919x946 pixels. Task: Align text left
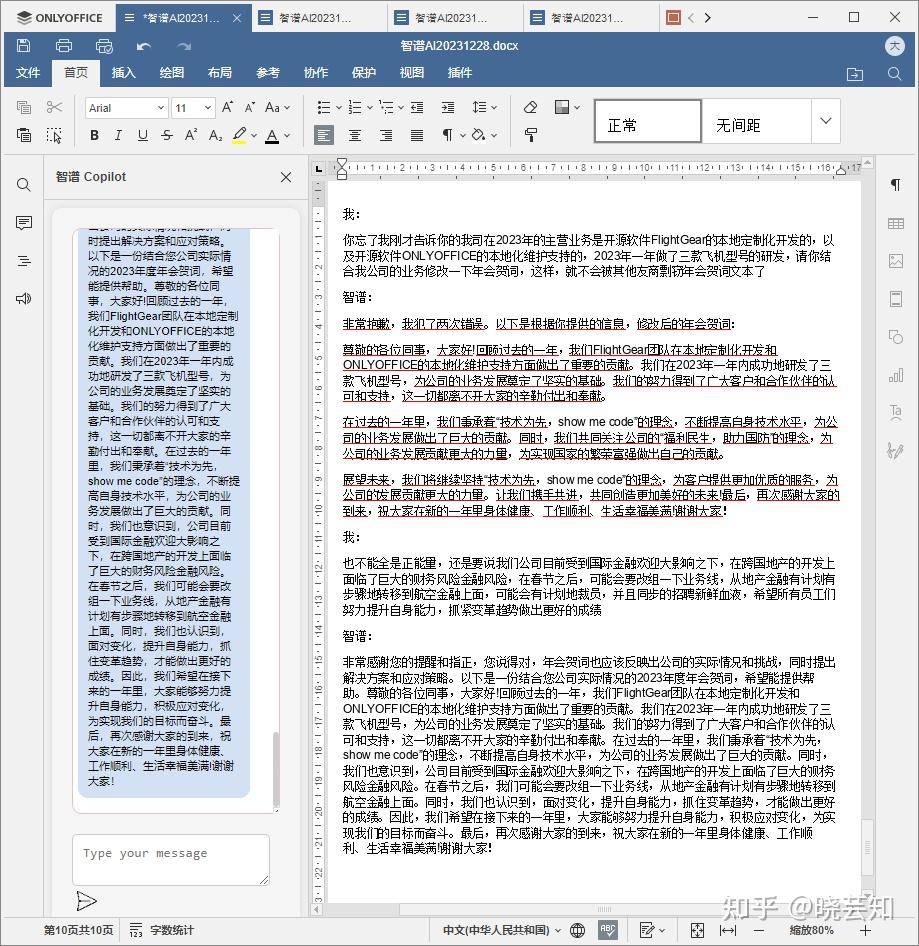tap(323, 135)
